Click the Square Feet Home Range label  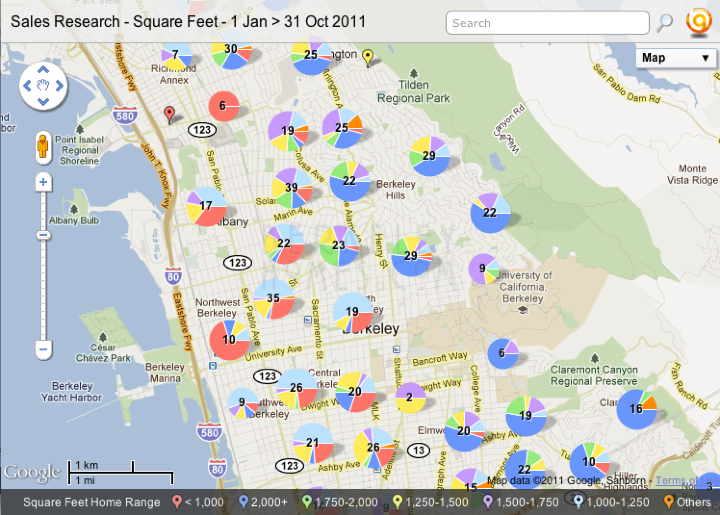pyautogui.click(x=91, y=503)
